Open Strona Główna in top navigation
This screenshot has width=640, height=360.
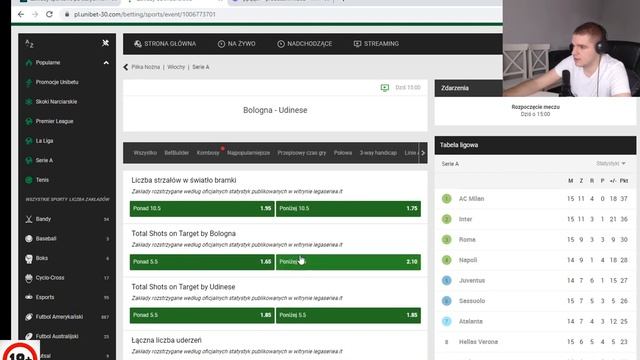pyautogui.click(x=165, y=44)
